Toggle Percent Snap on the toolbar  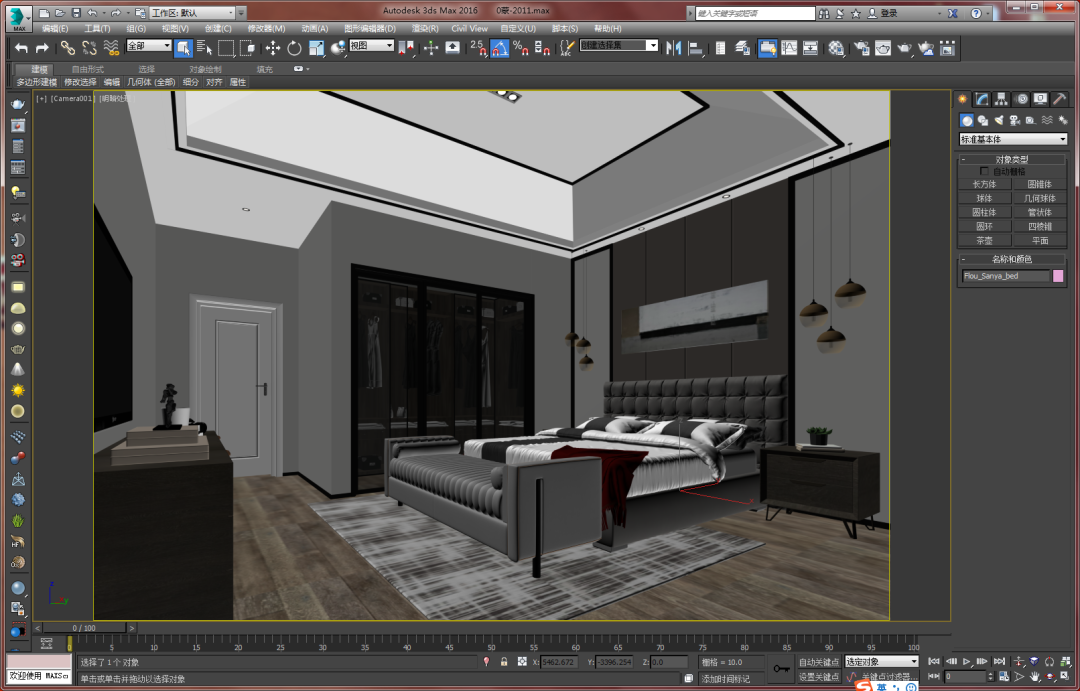[x=521, y=48]
